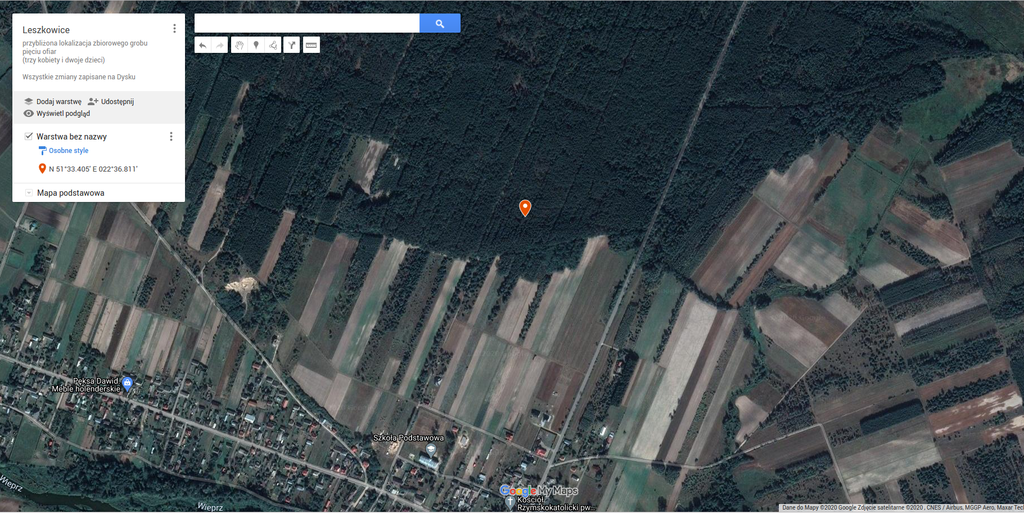The image size is (1024, 513).
Task: Open the Leszkowice map options menu
Action: [x=174, y=29]
